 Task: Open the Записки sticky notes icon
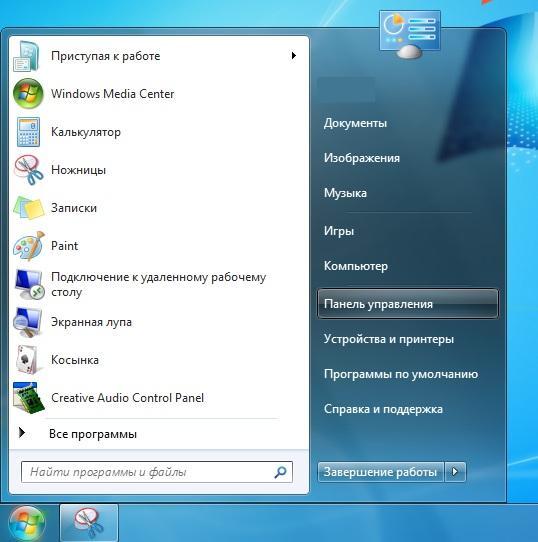29,208
